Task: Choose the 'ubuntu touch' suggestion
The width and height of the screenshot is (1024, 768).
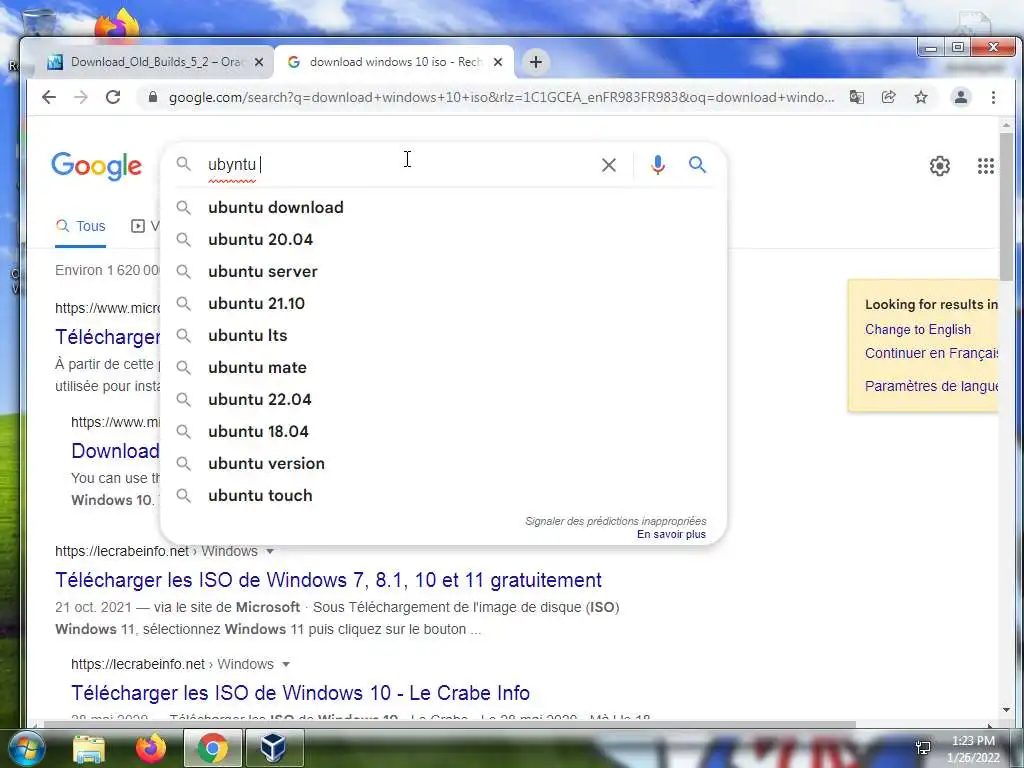Action: pos(443,496)
